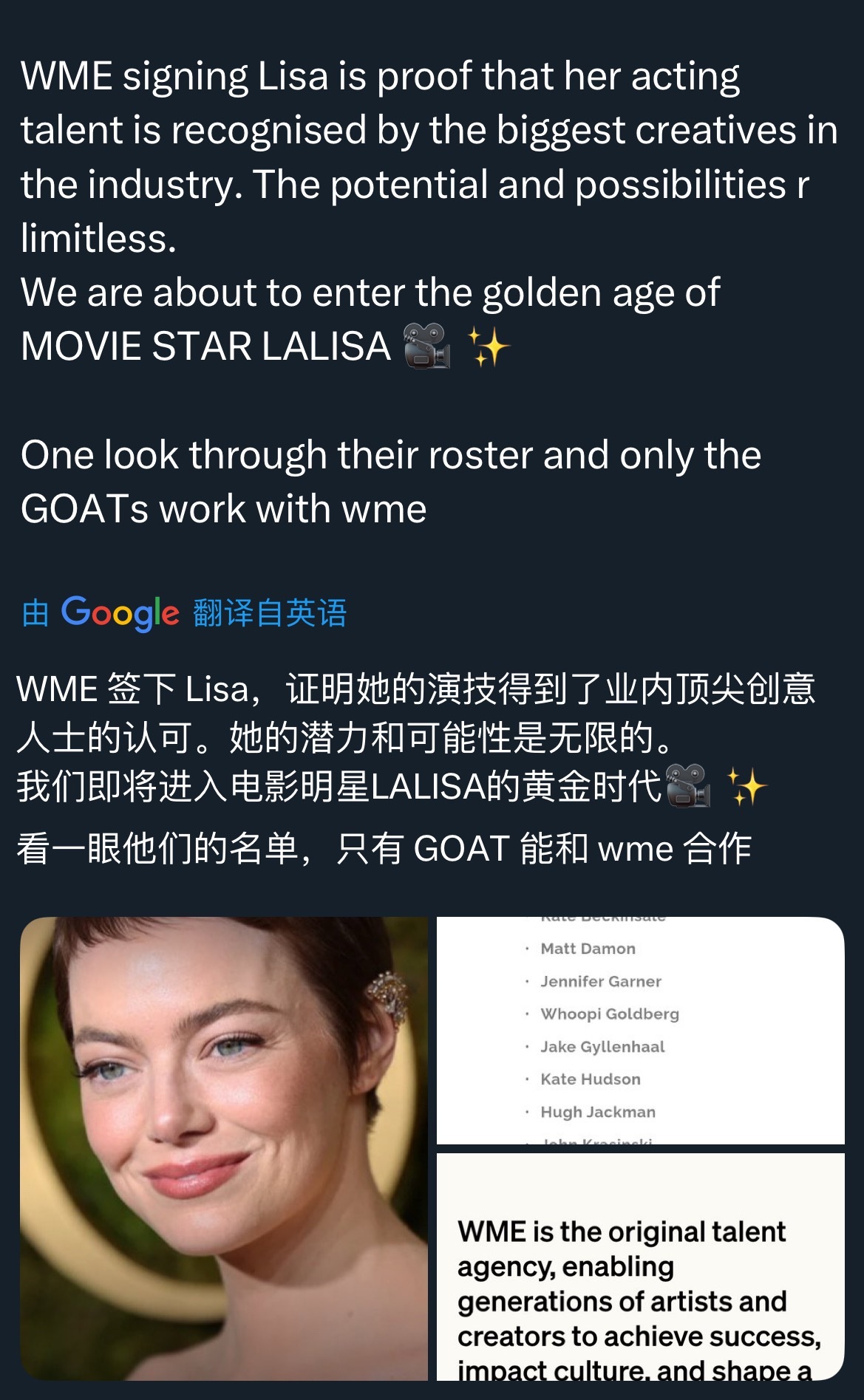
Task: Click the 'GOATs work with wme' line
Action: click(x=224, y=508)
